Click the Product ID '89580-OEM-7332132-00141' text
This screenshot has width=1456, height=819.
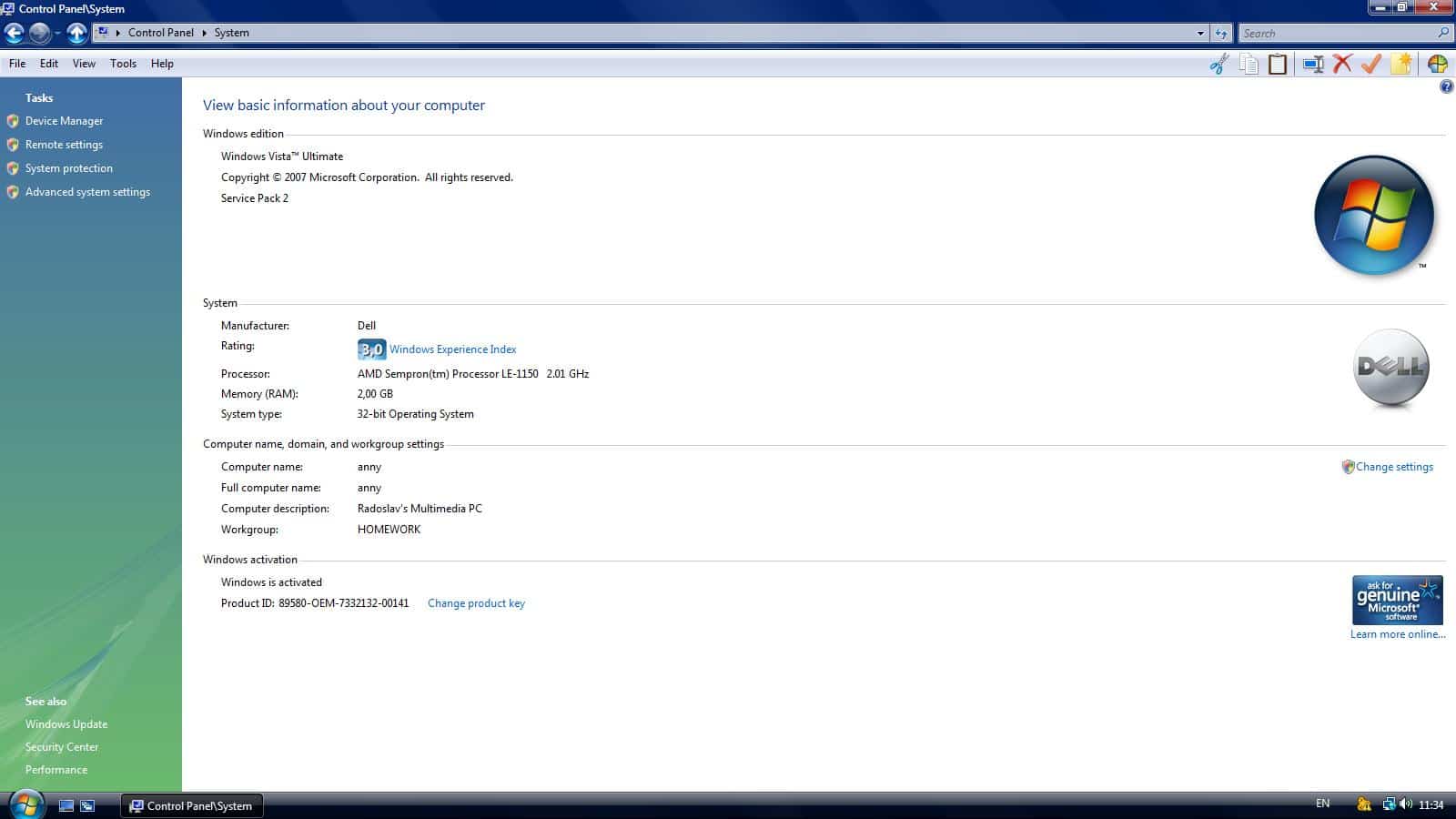click(x=344, y=603)
